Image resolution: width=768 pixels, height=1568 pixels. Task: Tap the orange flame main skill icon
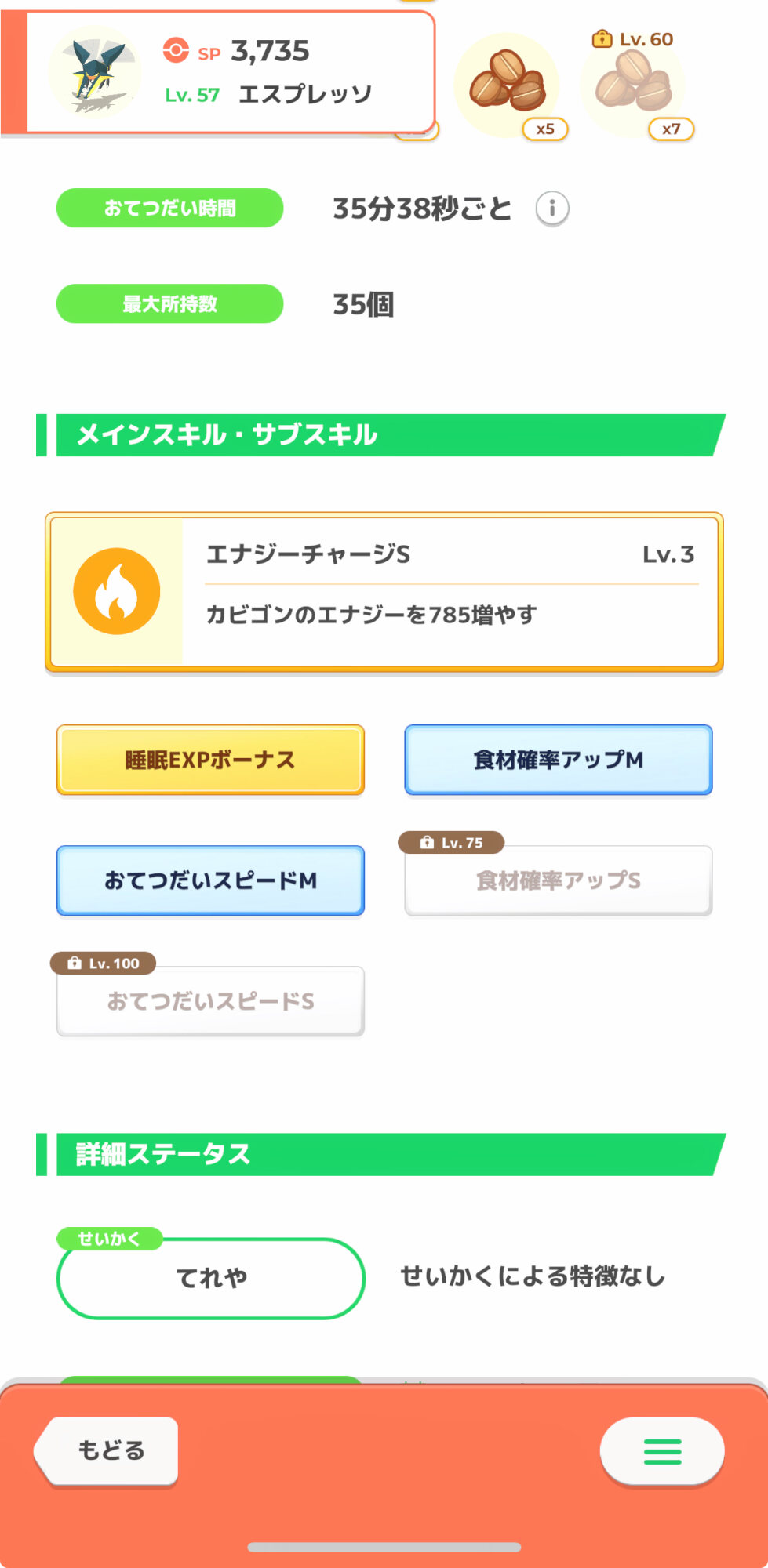(x=116, y=591)
